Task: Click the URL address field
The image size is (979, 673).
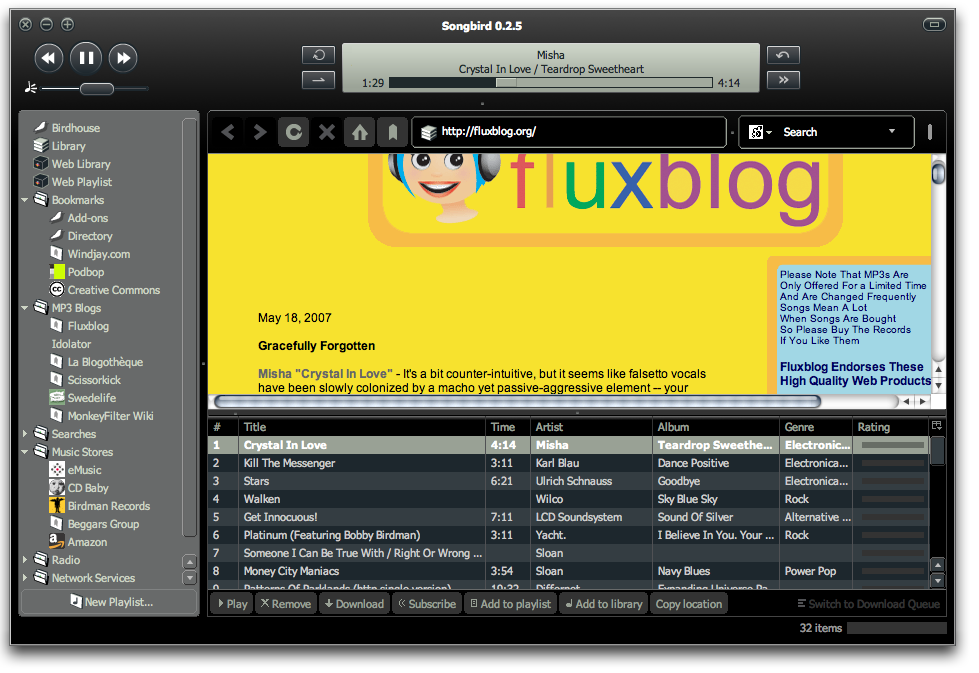Action: coord(569,132)
